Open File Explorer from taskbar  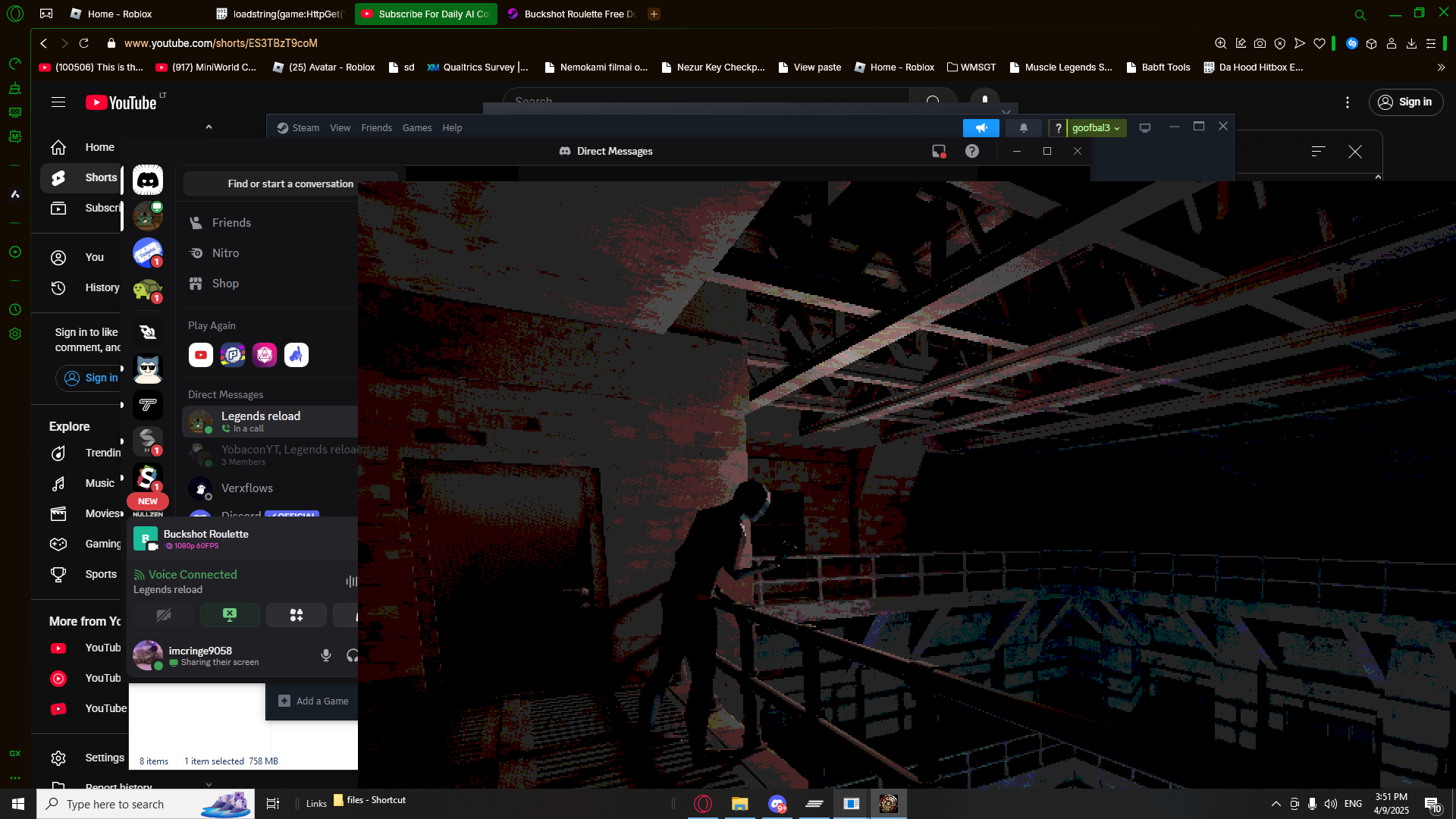coord(739,804)
